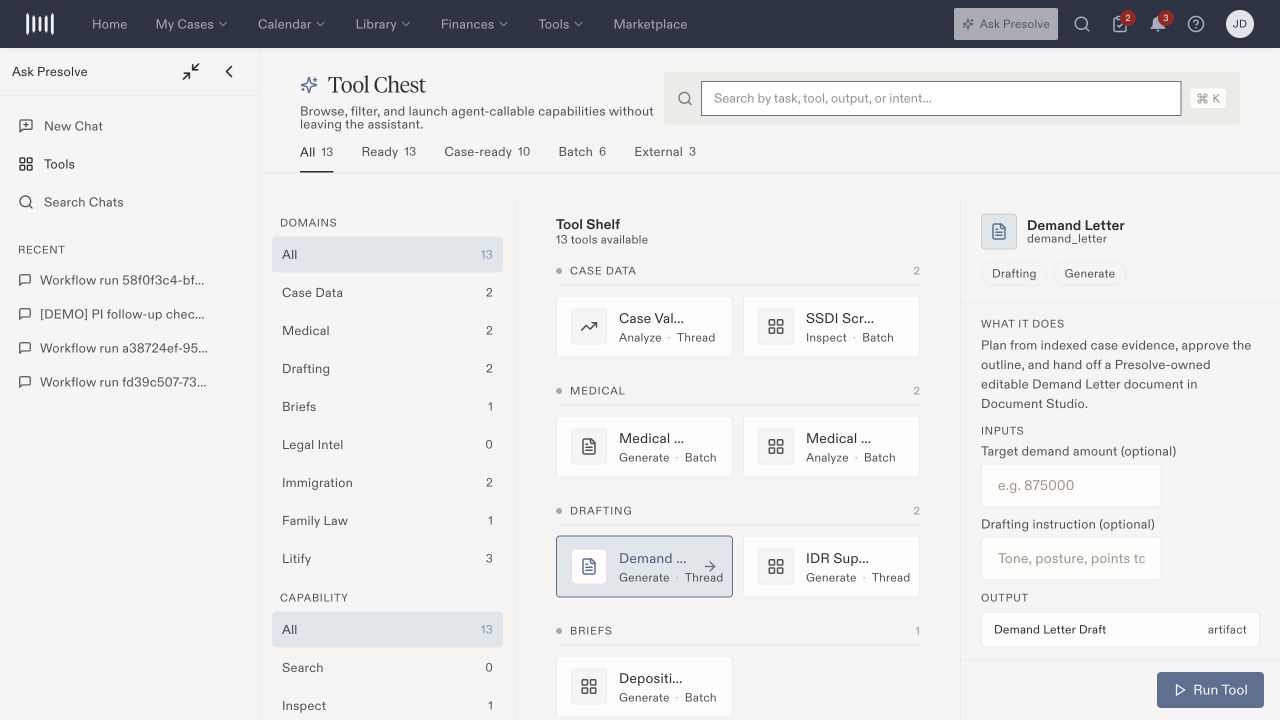Viewport: 1280px width, 720px height.
Task: Open the global search magnifier icon
Action: [1082, 24]
